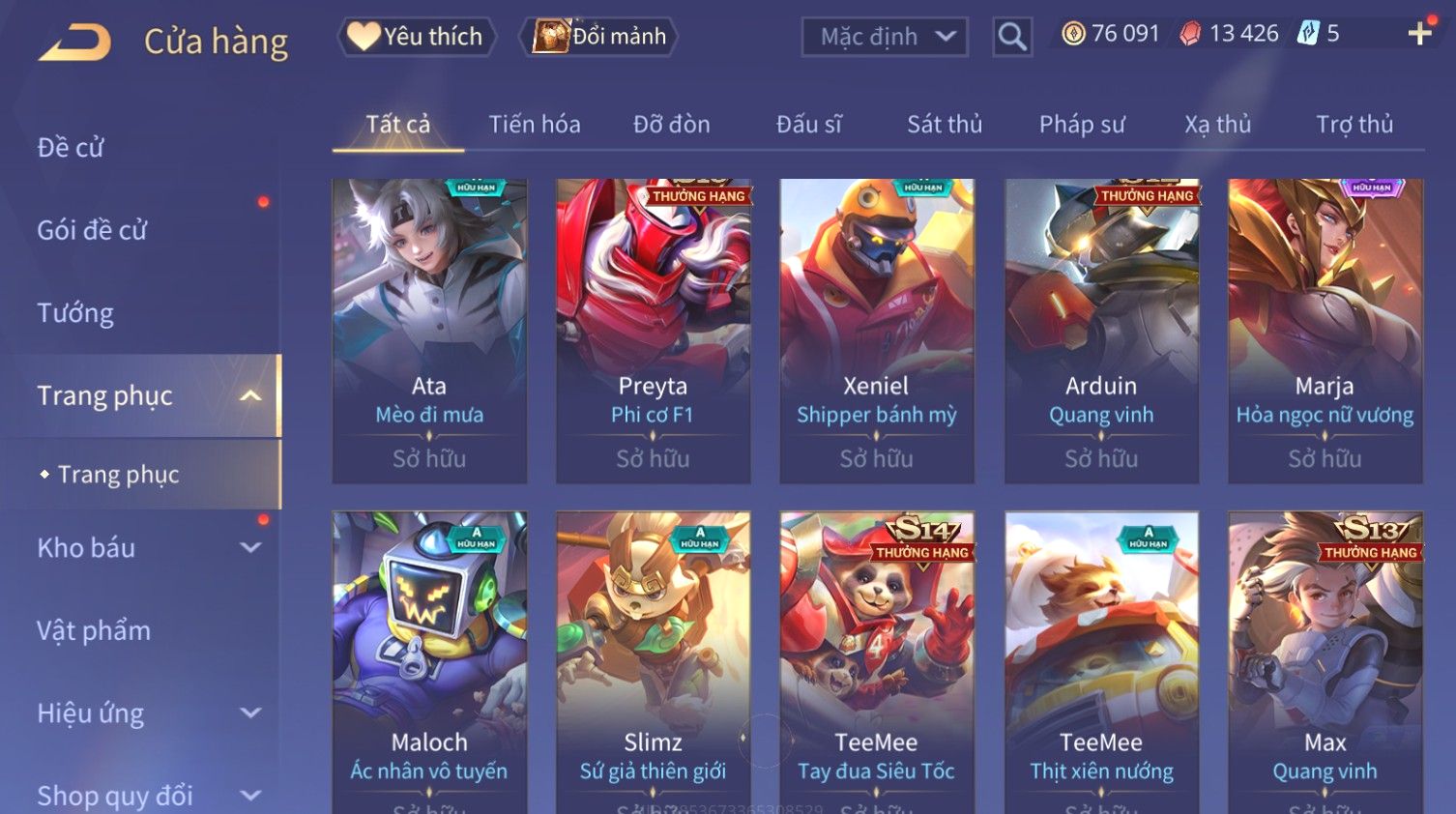This screenshot has height=814, width=1456.
Task: Open Yêu thích heart favorites
Action: [x=416, y=37]
